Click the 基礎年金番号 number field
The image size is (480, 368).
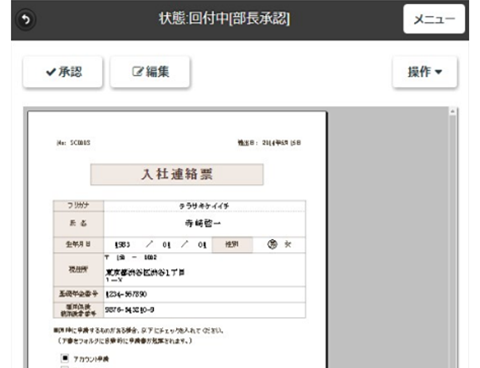[204, 294]
